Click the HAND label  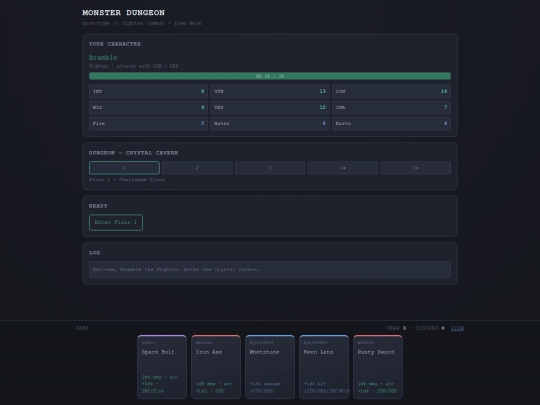tap(82, 328)
